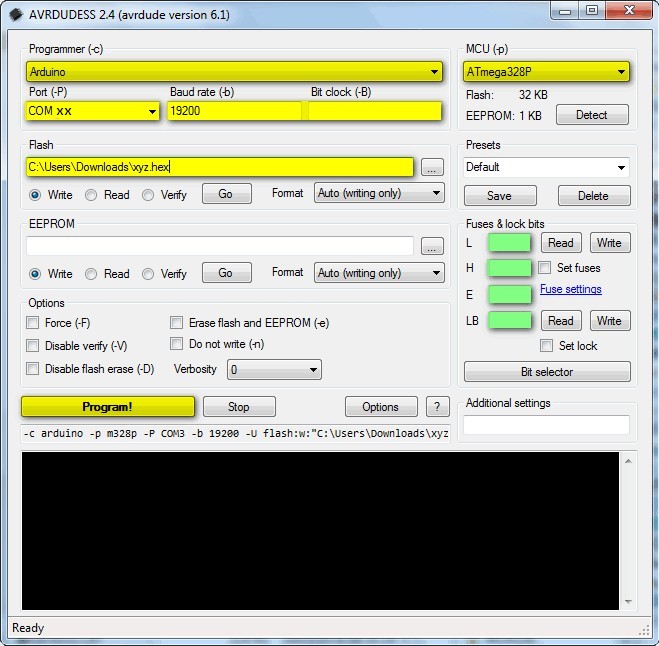This screenshot has height=646, width=659.
Task: Tick the Set fuses checkbox
Action: (x=545, y=268)
